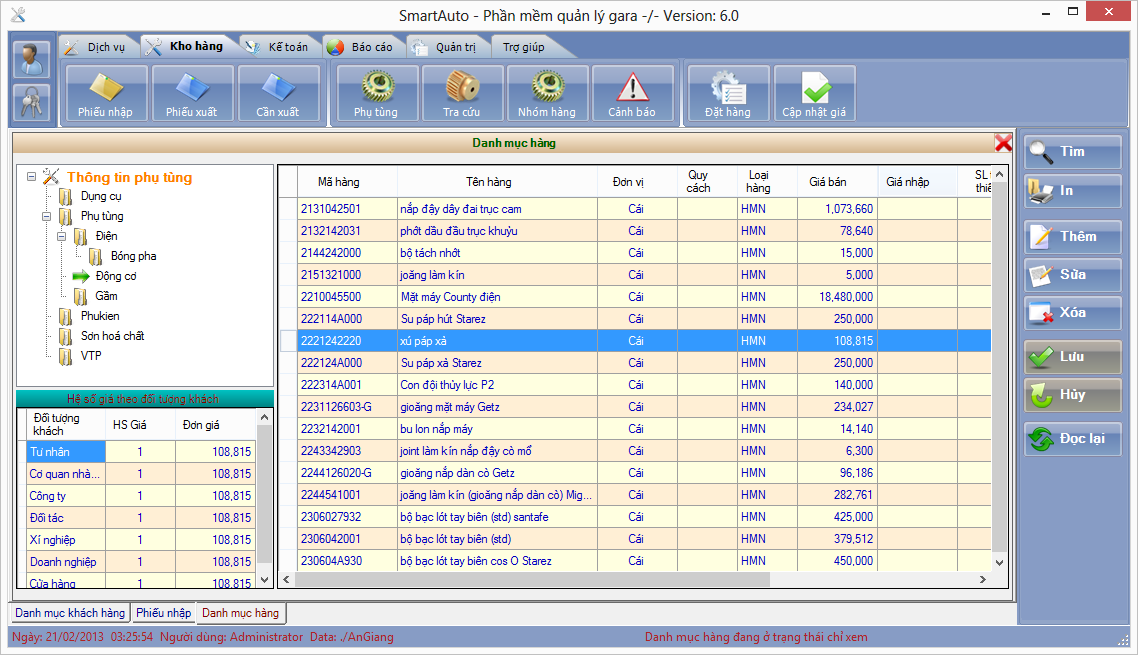Click the Hủy cancel button

click(x=1073, y=395)
